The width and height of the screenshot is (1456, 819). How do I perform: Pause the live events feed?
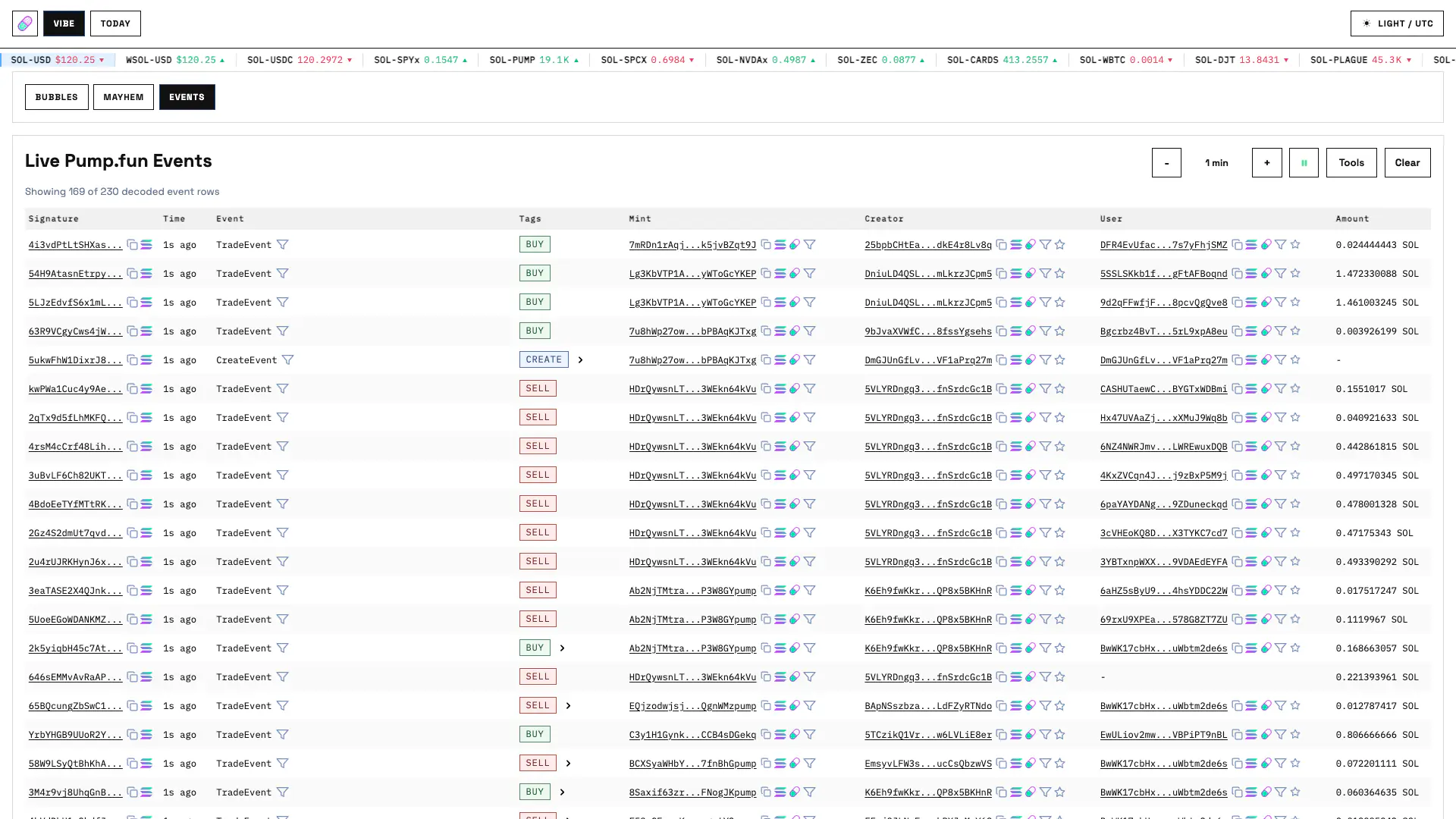tap(1304, 163)
